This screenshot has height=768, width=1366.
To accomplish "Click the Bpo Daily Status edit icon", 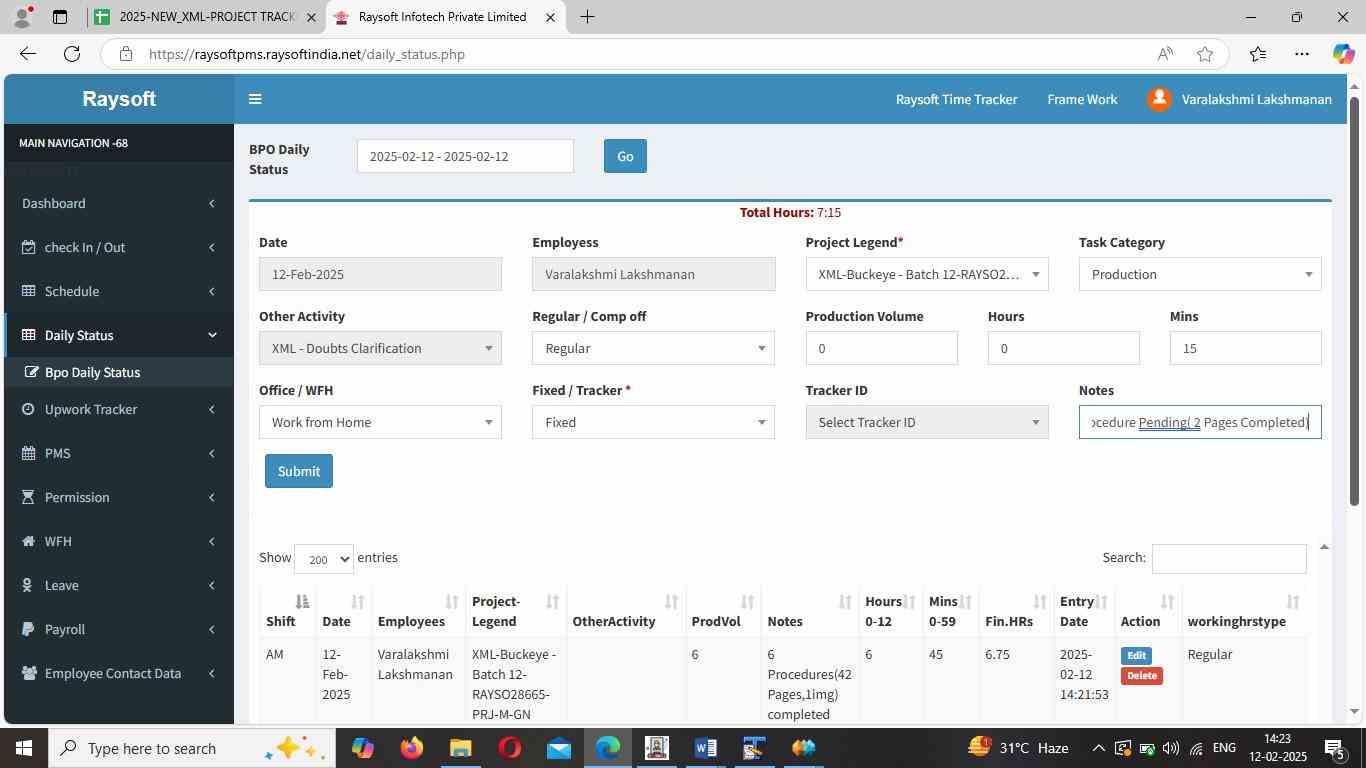I will [31, 372].
